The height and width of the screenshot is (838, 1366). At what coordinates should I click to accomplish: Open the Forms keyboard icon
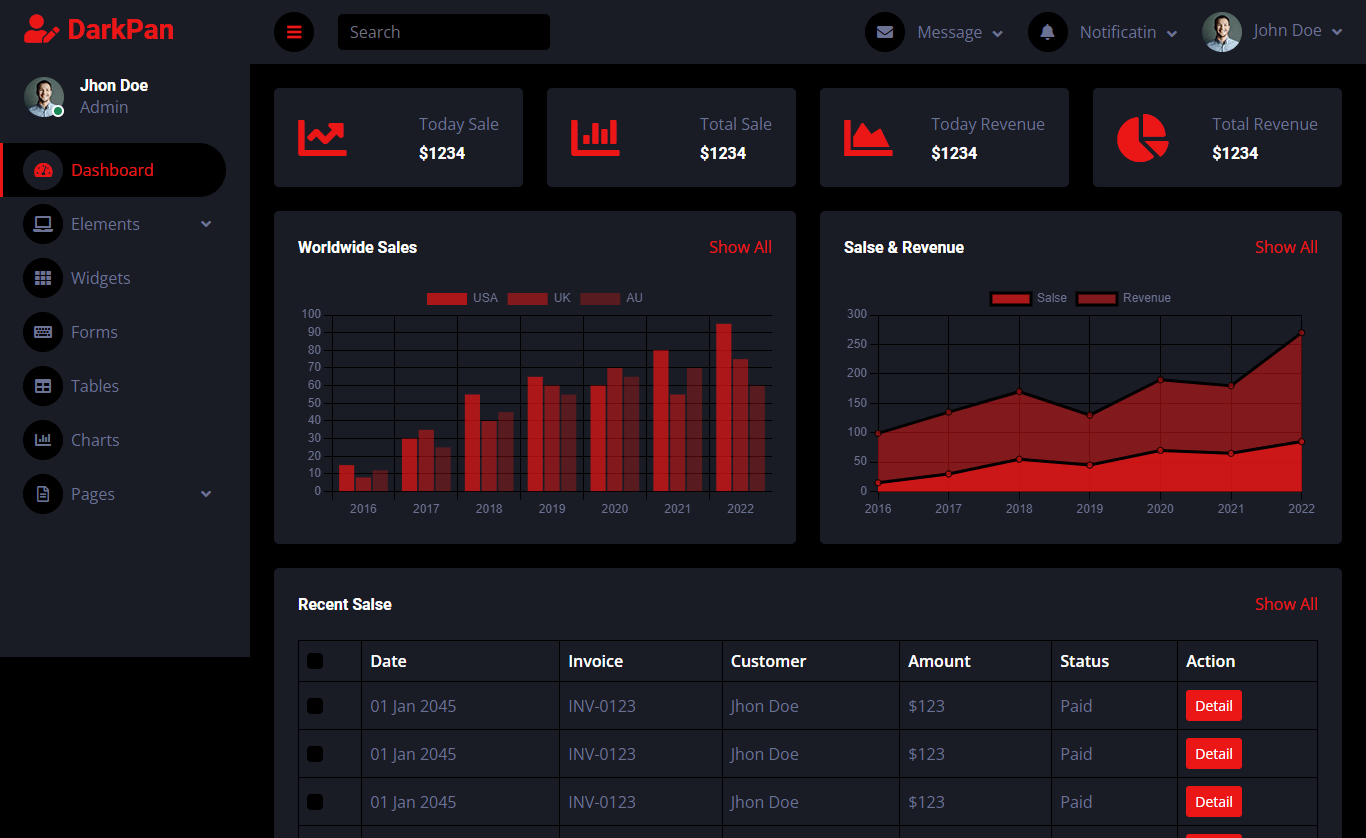tap(42, 332)
